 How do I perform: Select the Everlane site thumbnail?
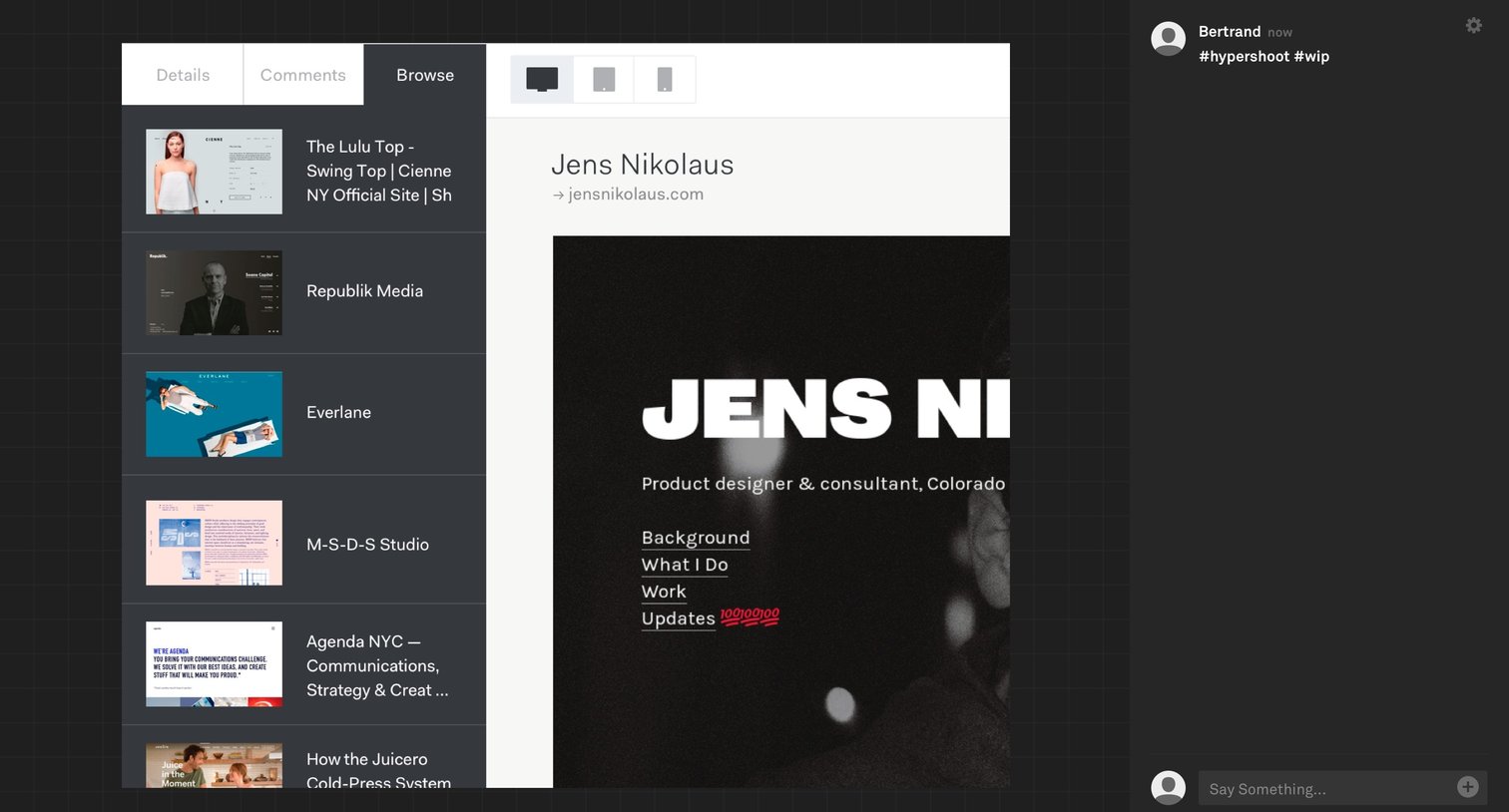coord(214,414)
